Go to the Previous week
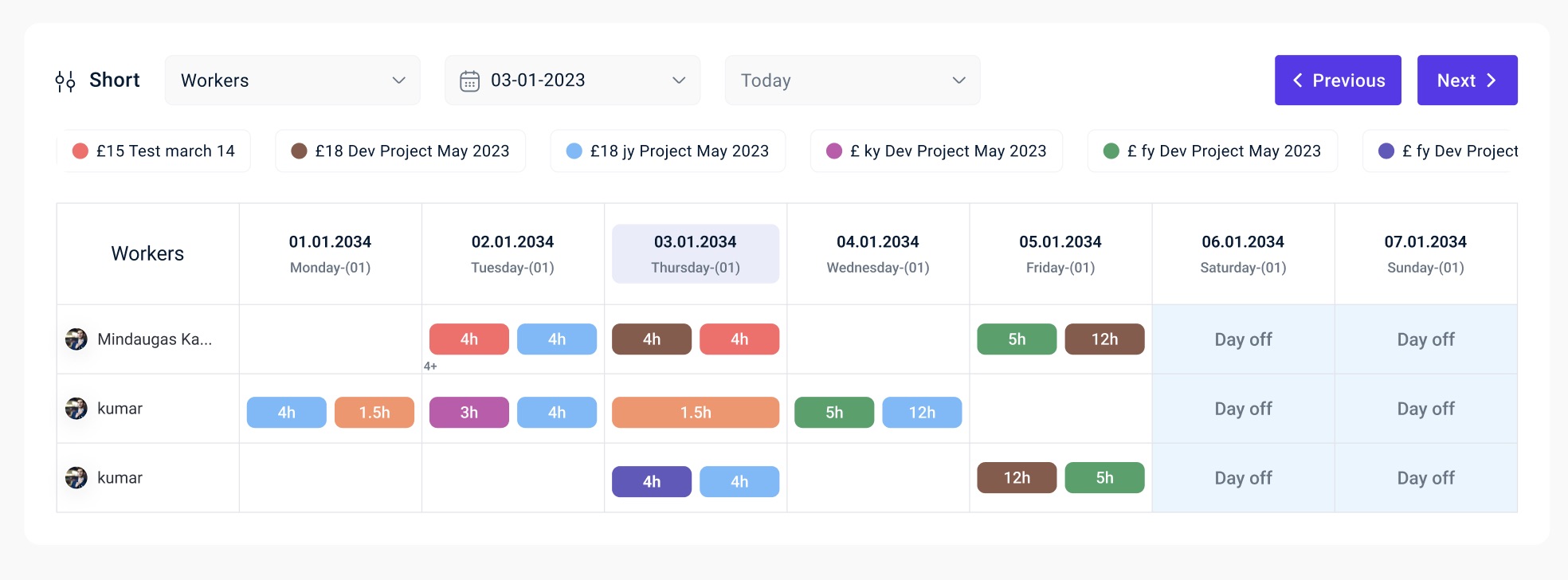Viewport: 1568px width, 580px height. click(1338, 80)
